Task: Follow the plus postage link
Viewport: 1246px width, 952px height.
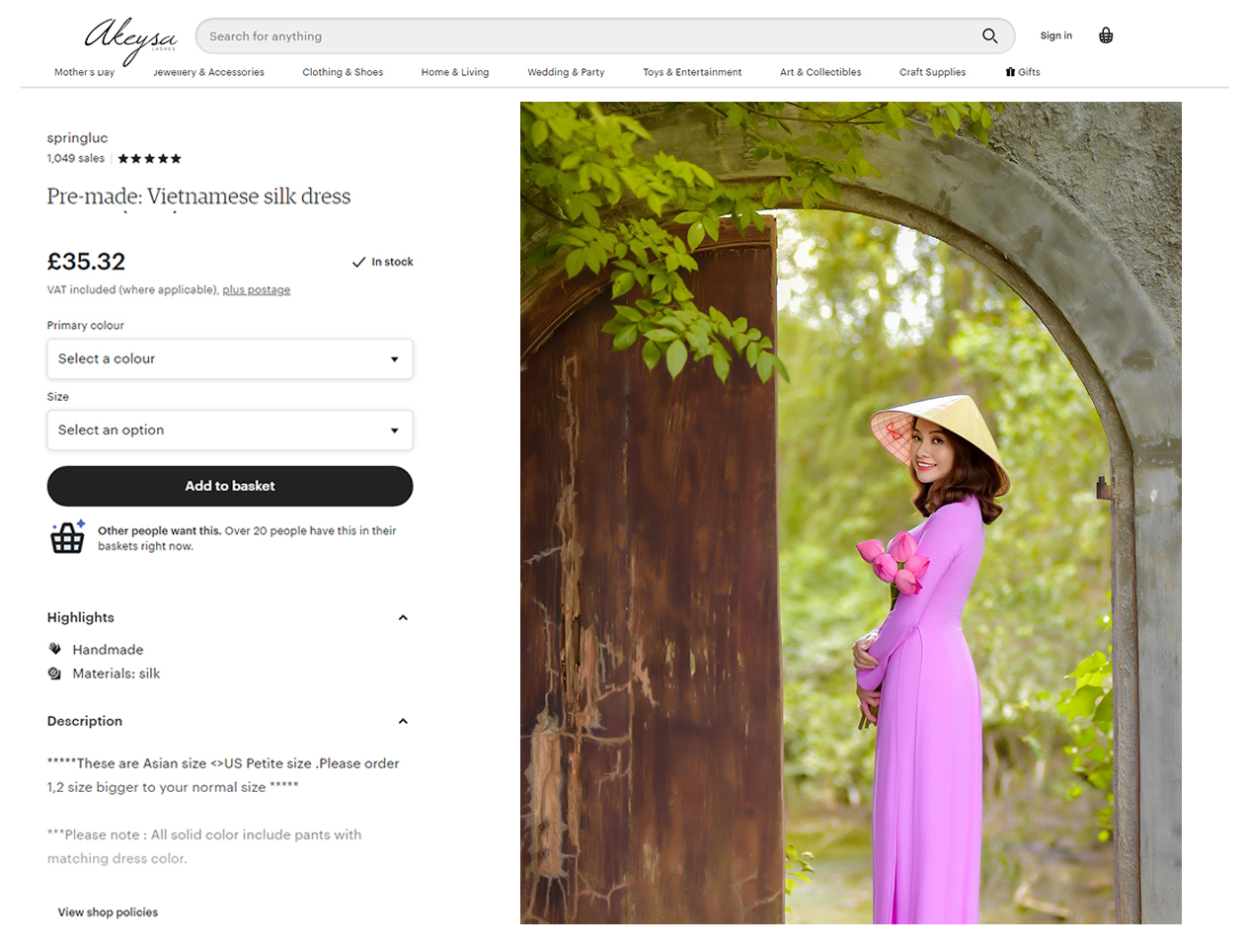Action: coord(256,290)
